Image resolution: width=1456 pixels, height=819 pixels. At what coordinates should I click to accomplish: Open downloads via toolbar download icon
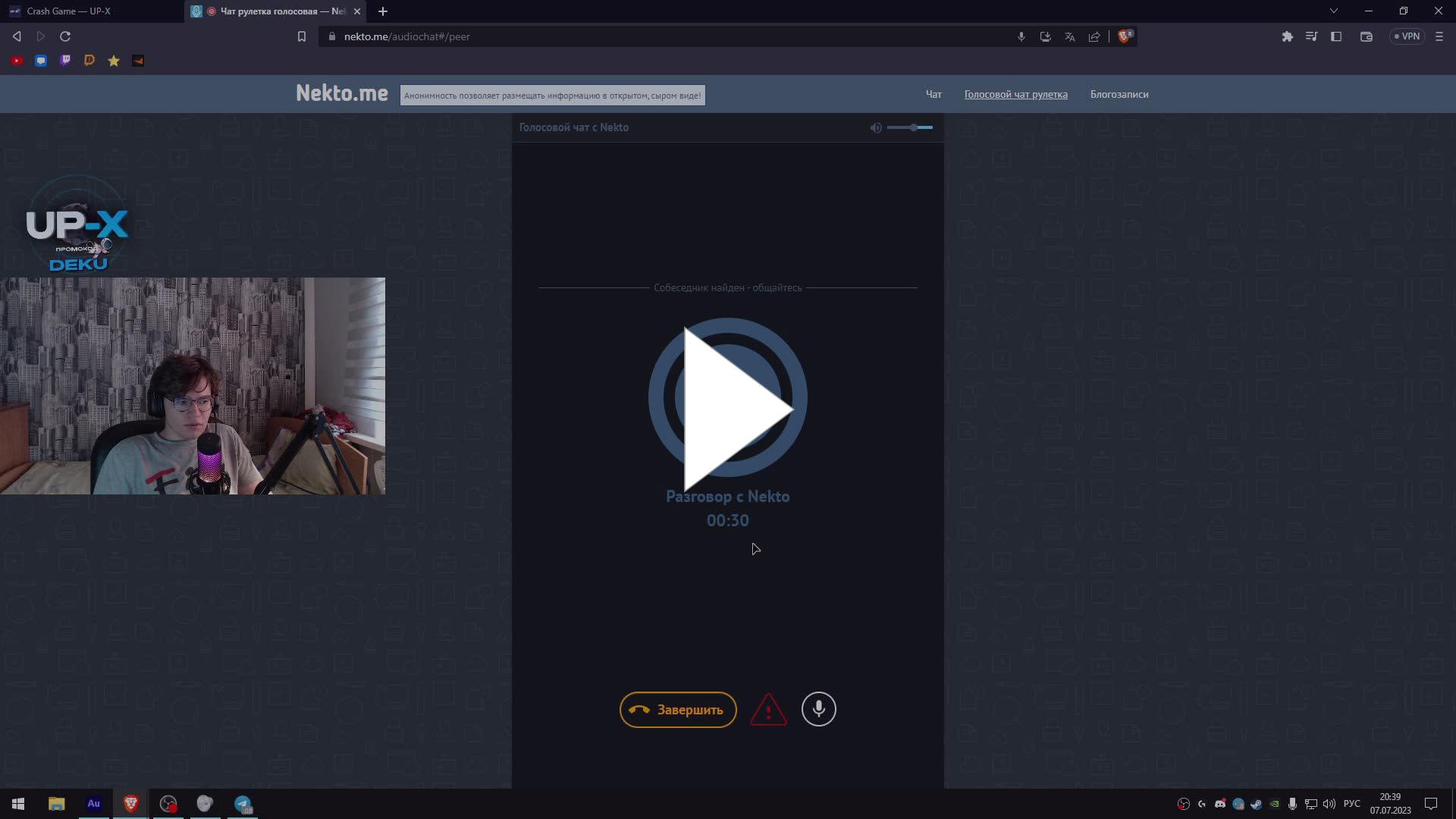pos(1046,36)
